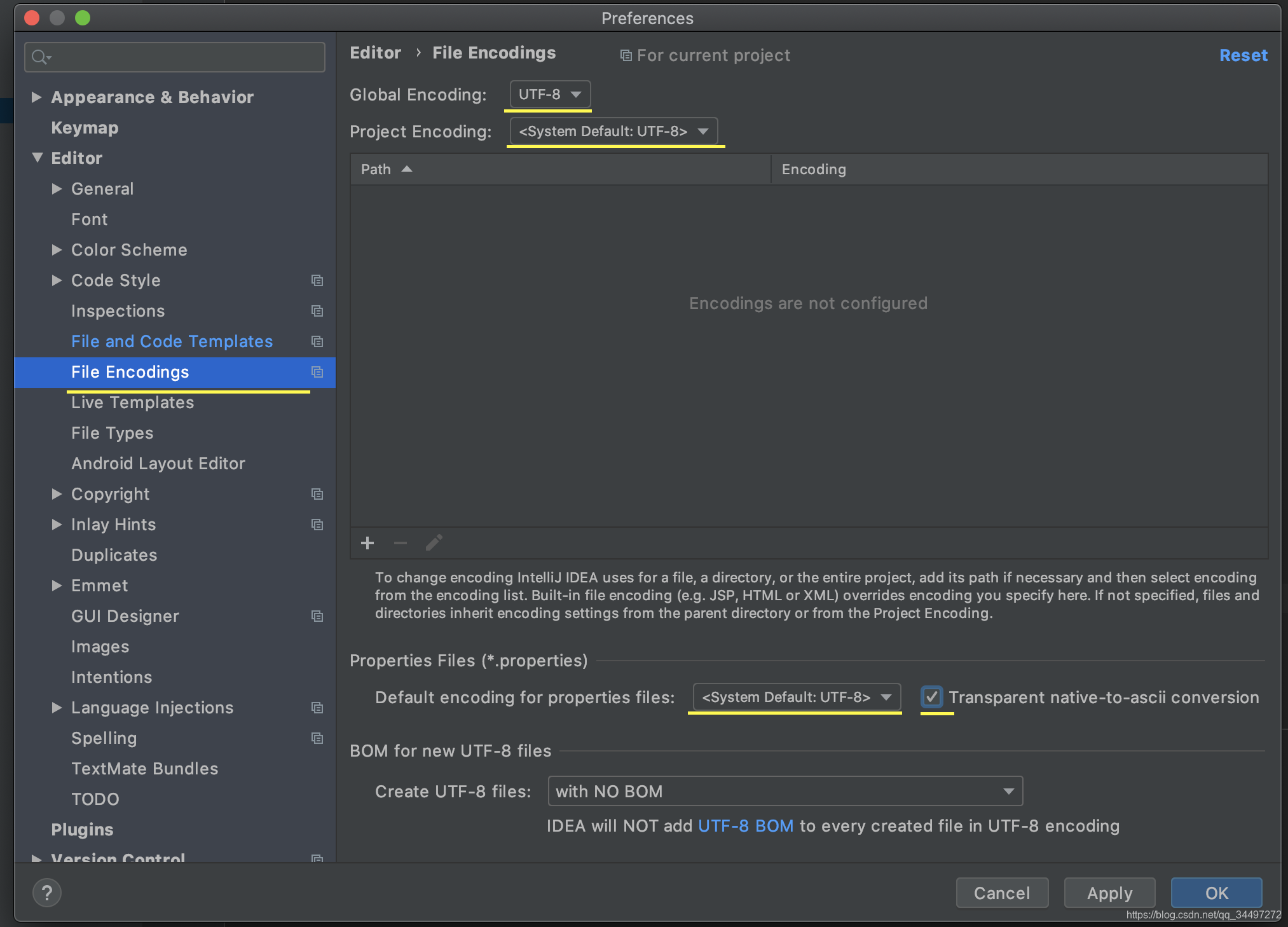Click the pencil edit icon

coord(434,543)
